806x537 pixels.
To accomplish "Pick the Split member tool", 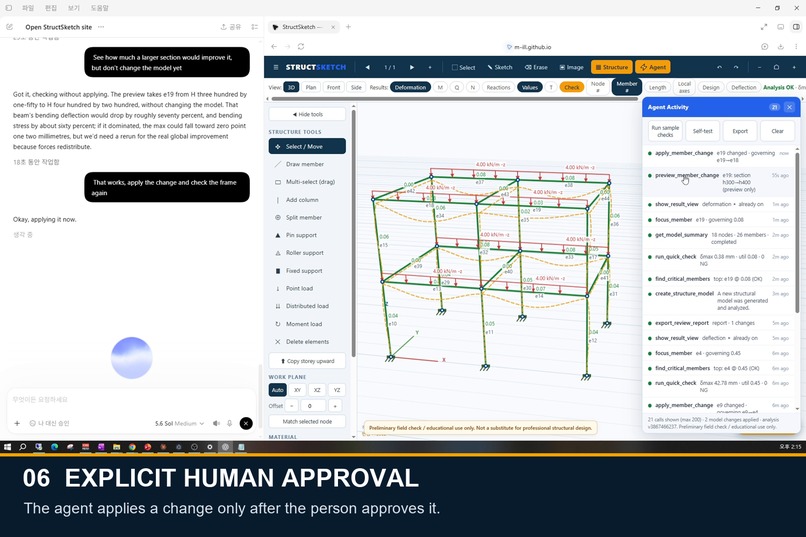I will click(307, 217).
